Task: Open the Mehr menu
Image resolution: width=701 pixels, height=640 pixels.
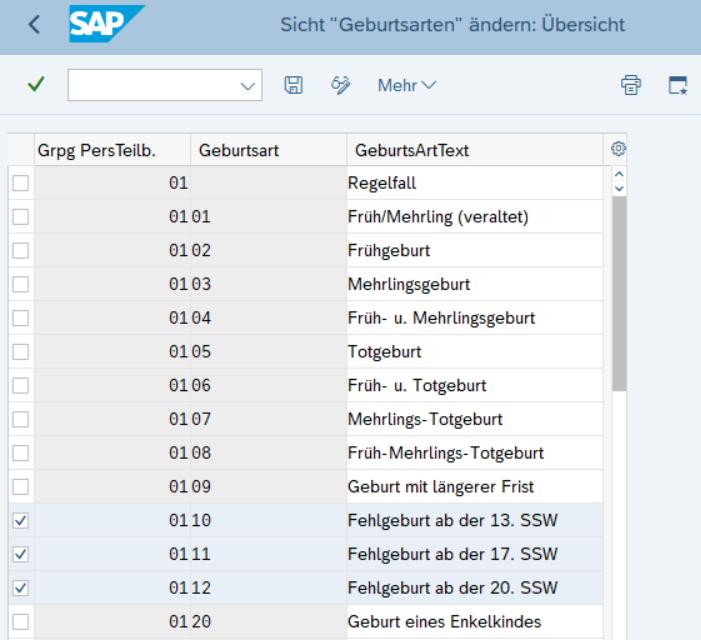Action: point(407,85)
